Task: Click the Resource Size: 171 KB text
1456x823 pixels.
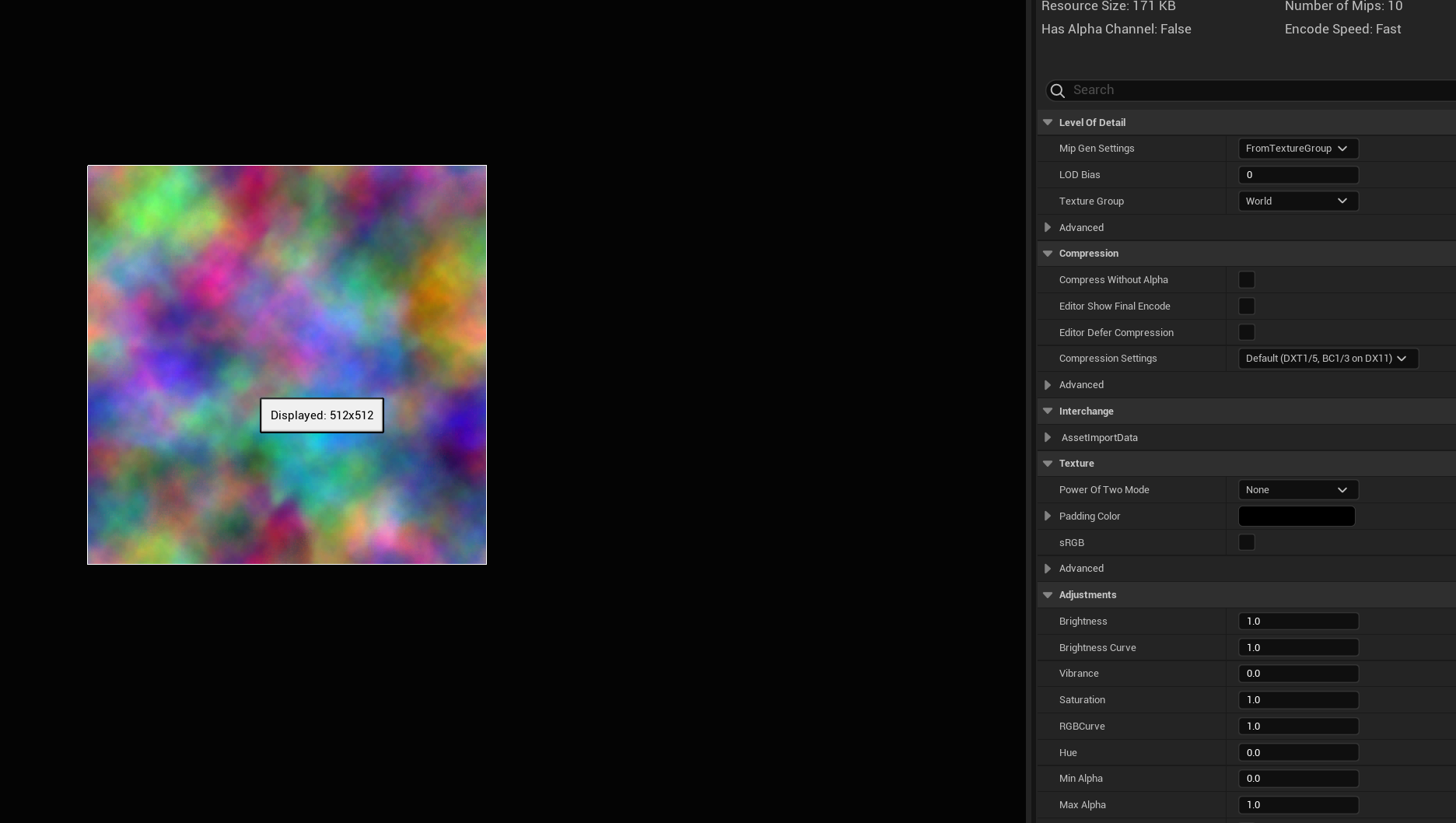Action: [x=1108, y=6]
